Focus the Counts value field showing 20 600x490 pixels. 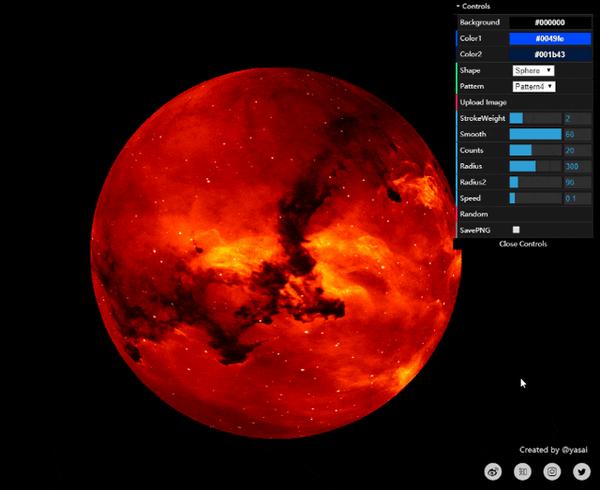tap(577, 150)
